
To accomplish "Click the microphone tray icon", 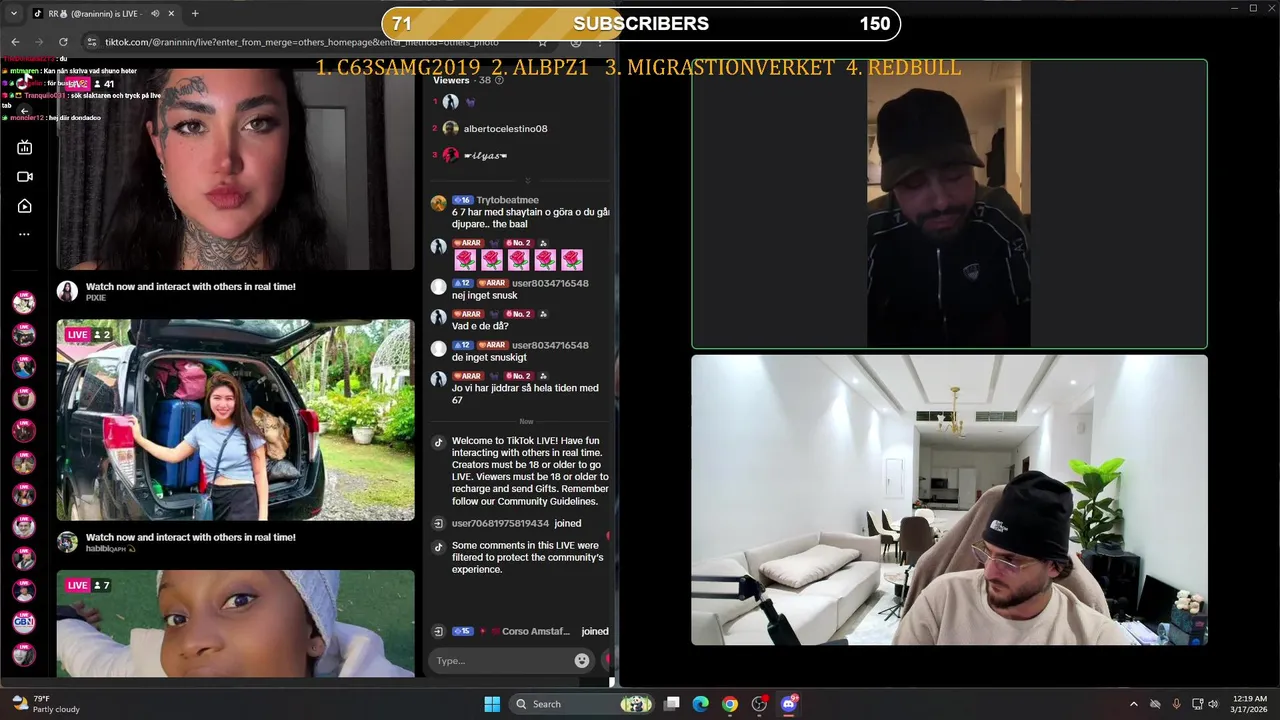I will pos(1177,704).
